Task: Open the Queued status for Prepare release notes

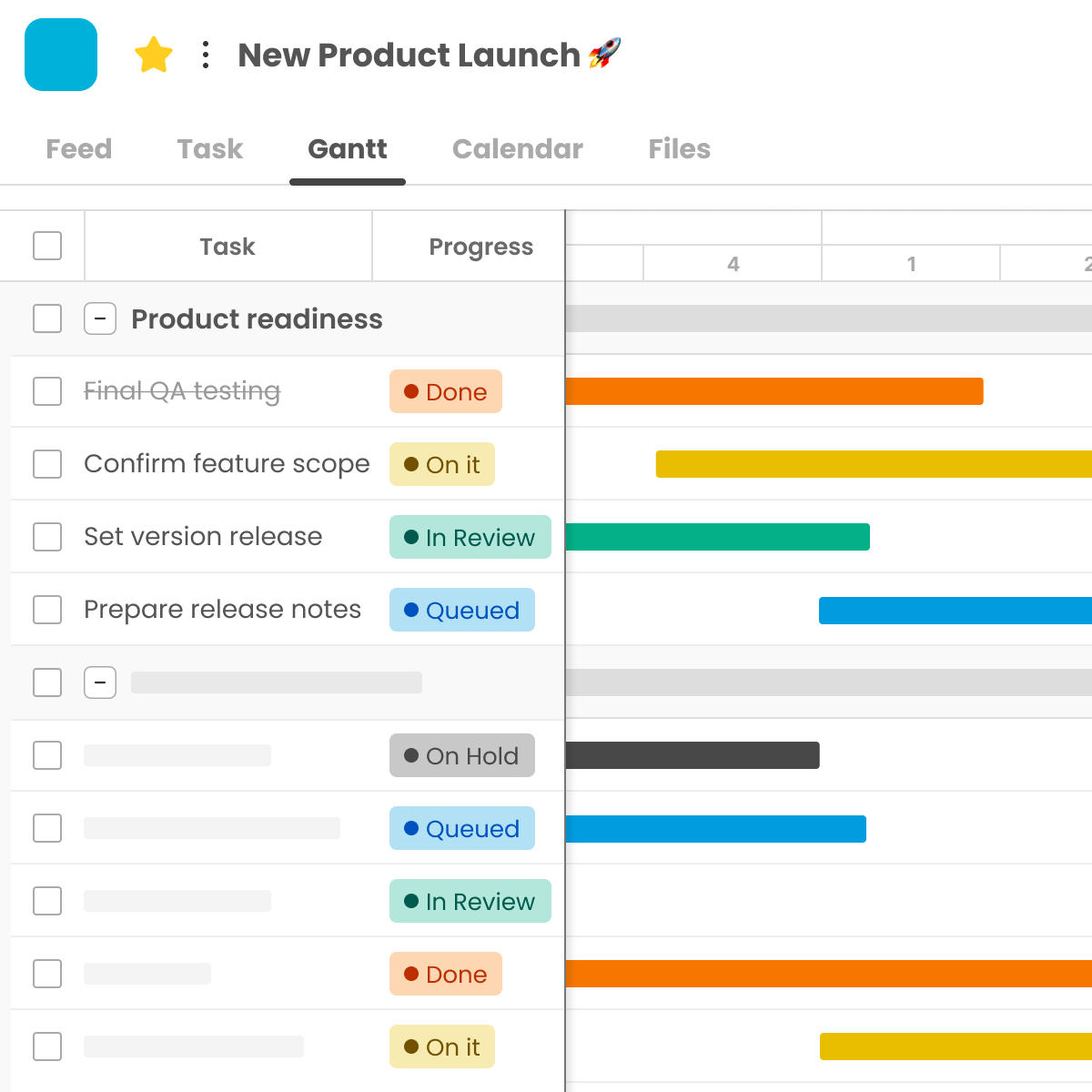Action: pyautogui.click(x=461, y=610)
